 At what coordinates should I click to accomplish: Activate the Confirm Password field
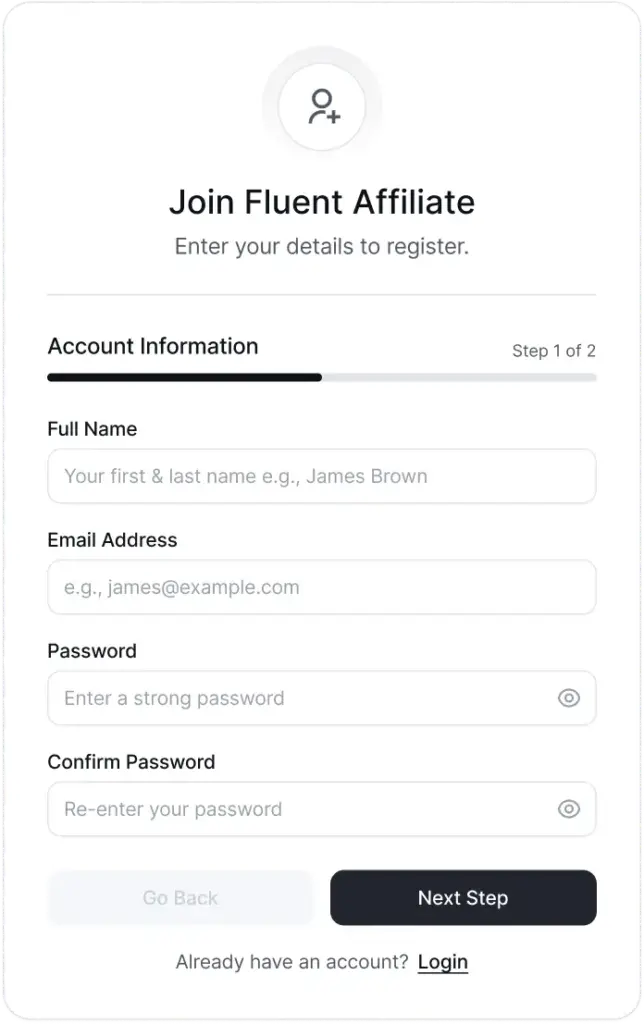[x=300, y=809]
